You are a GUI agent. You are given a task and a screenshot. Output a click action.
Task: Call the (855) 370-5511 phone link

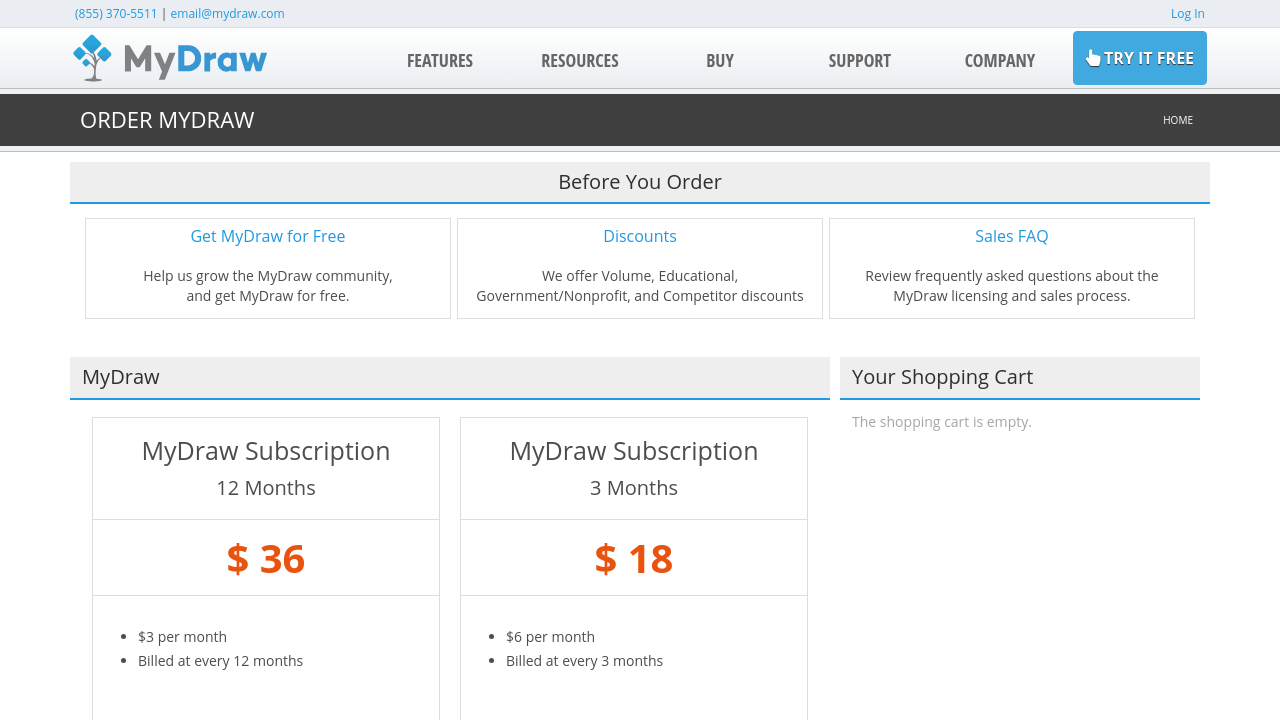point(116,14)
